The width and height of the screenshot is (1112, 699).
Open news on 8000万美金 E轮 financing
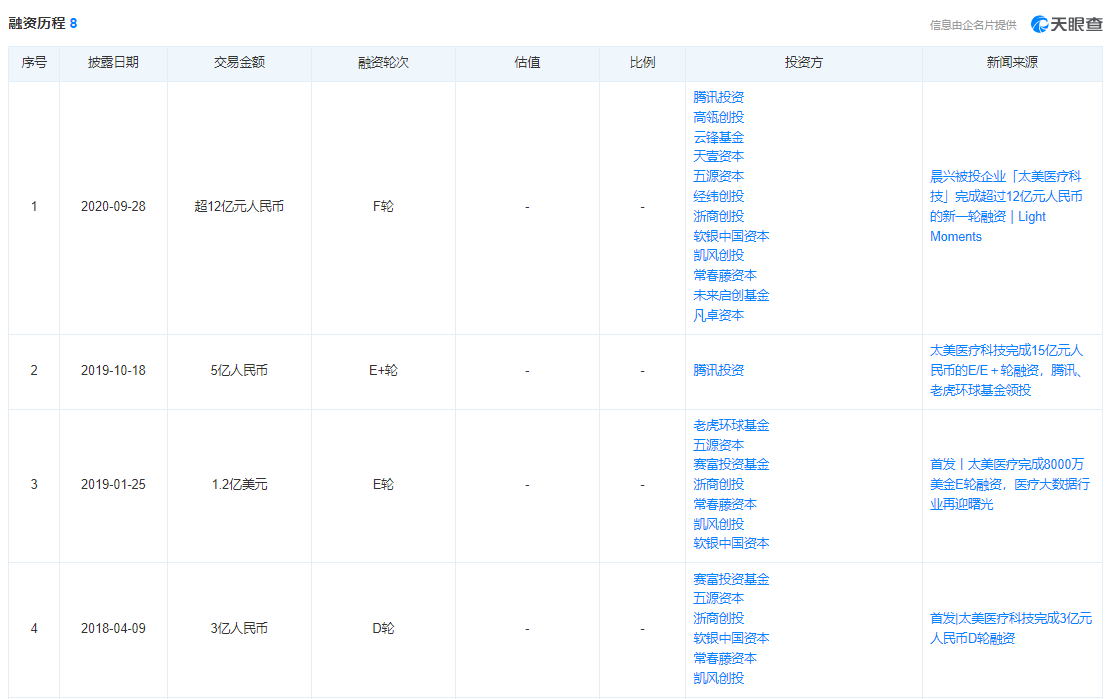pos(1005,484)
